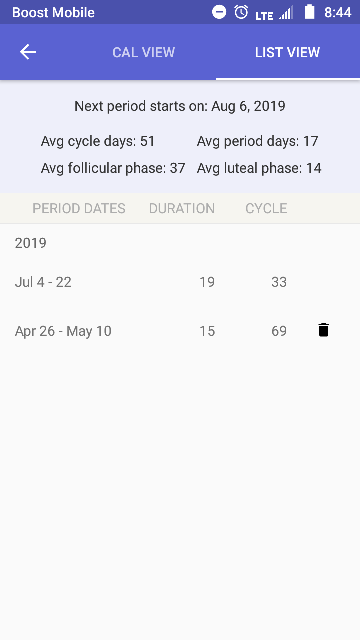Tap Avg luteal phase statistic
This screenshot has height=640, width=360.
click(x=259, y=168)
